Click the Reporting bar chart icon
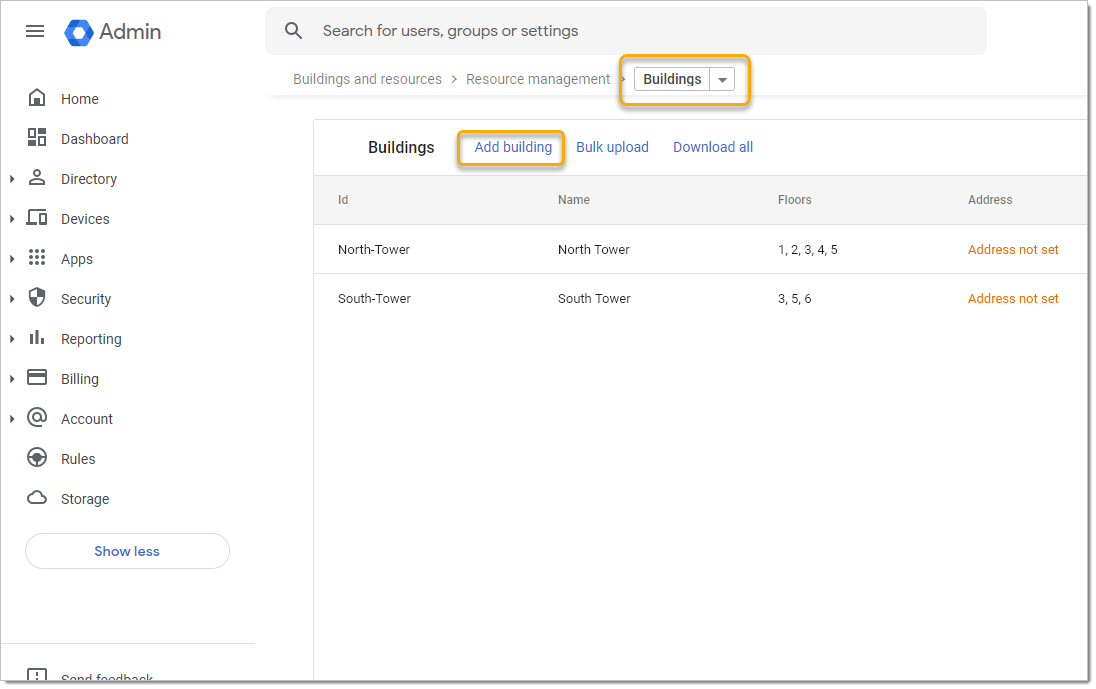The image size is (1096, 689). click(x=37, y=338)
